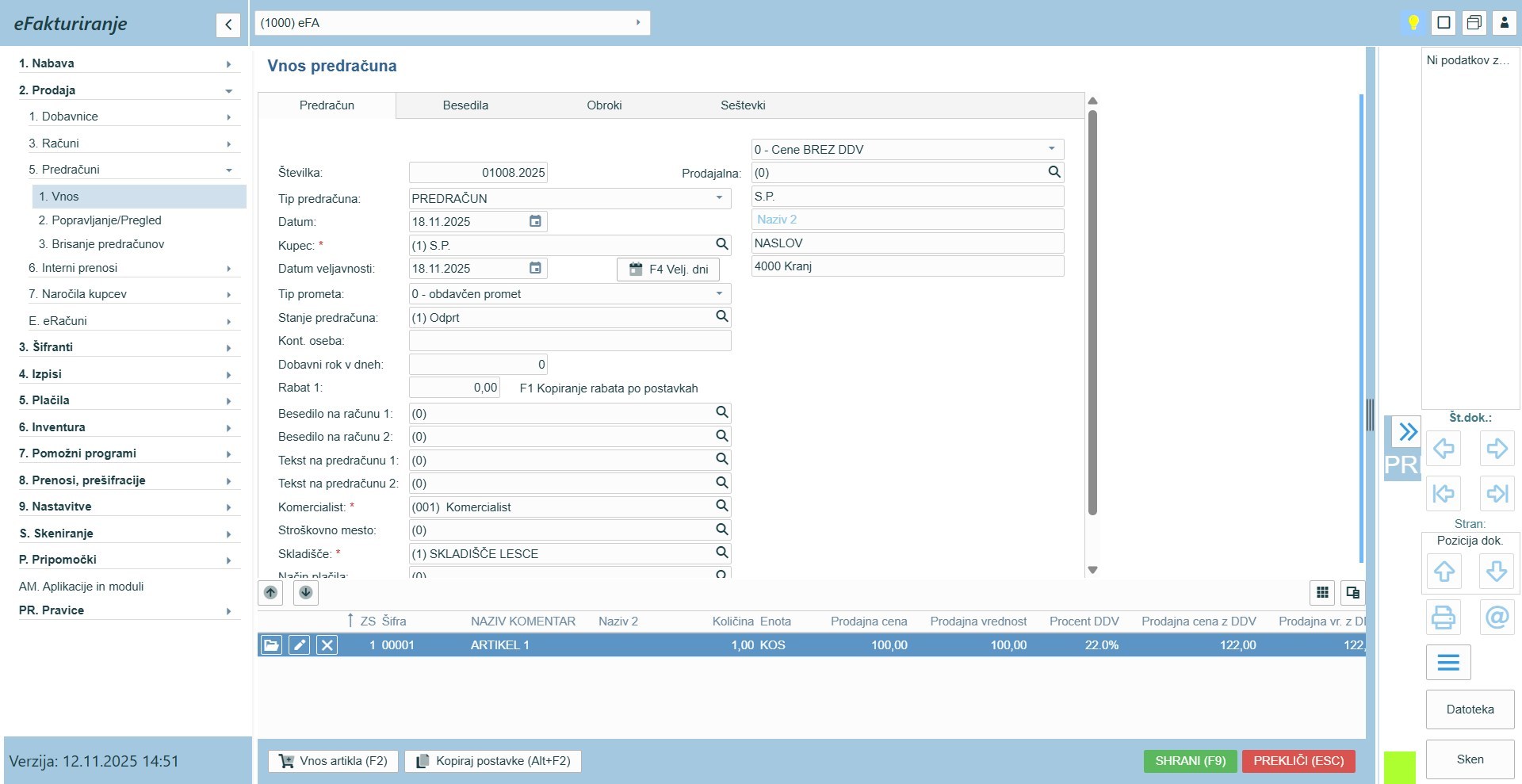The image size is (1522, 784).
Task: Click the Kupec search magnifier icon
Action: 721,245
